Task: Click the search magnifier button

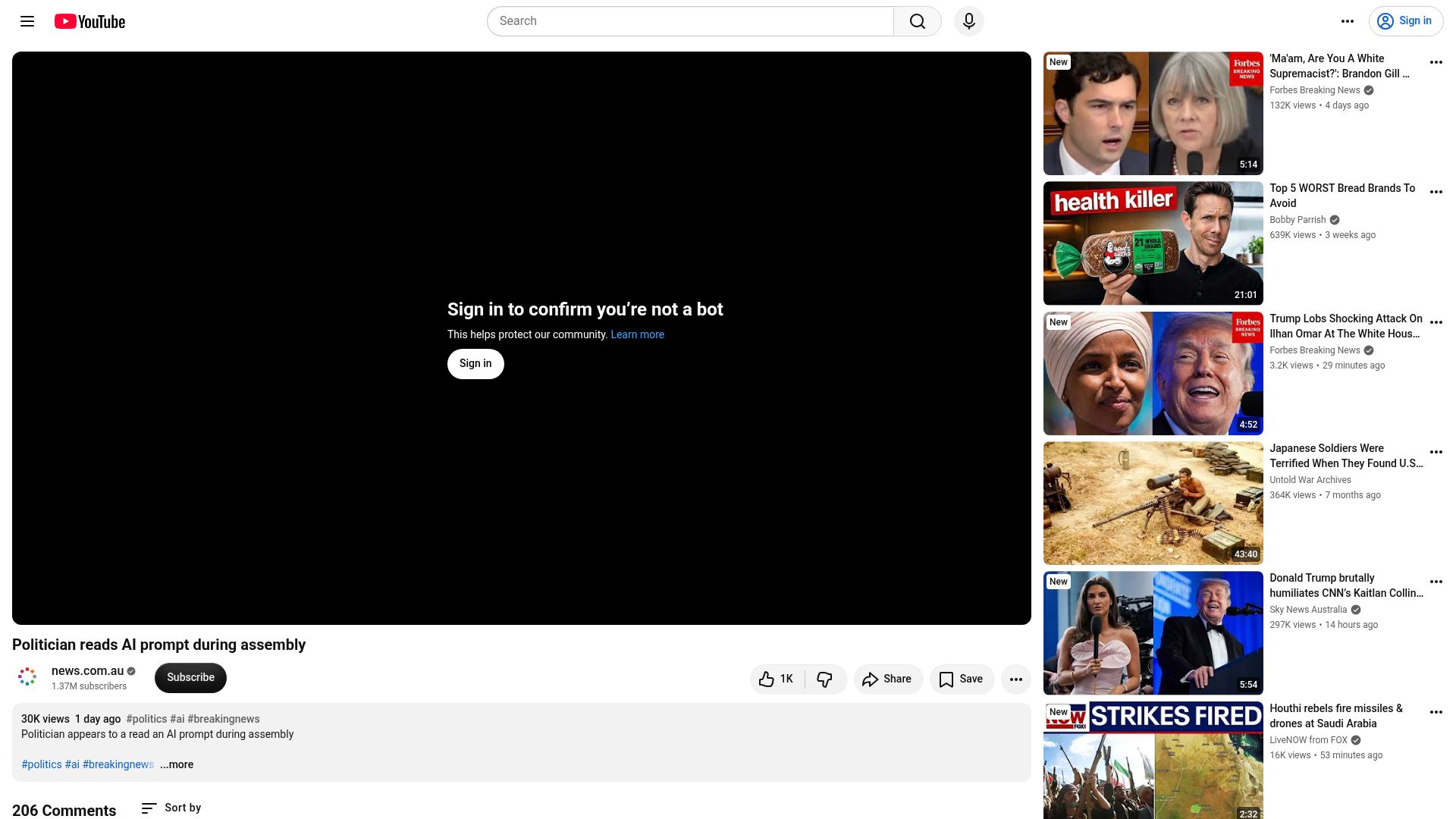Action: click(918, 21)
